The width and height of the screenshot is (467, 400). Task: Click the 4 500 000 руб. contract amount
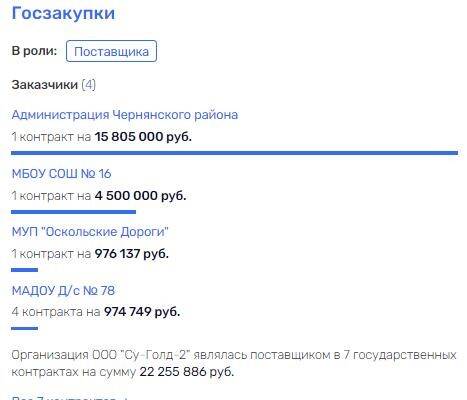pos(140,195)
